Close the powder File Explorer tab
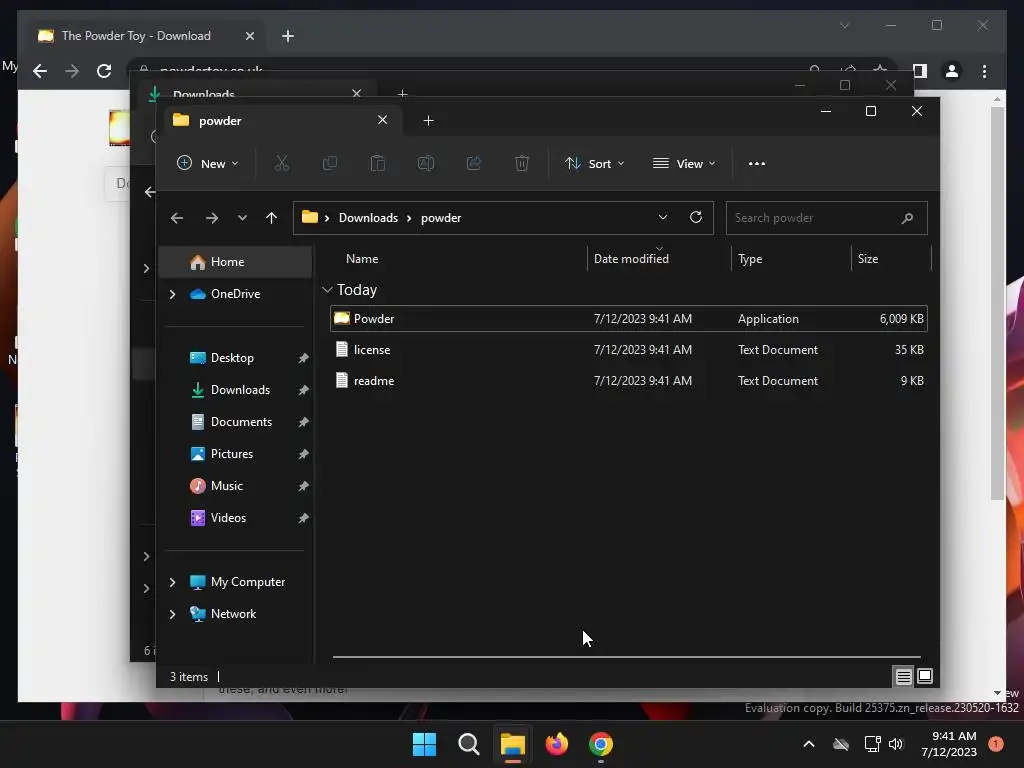The image size is (1024, 768). [x=383, y=120]
